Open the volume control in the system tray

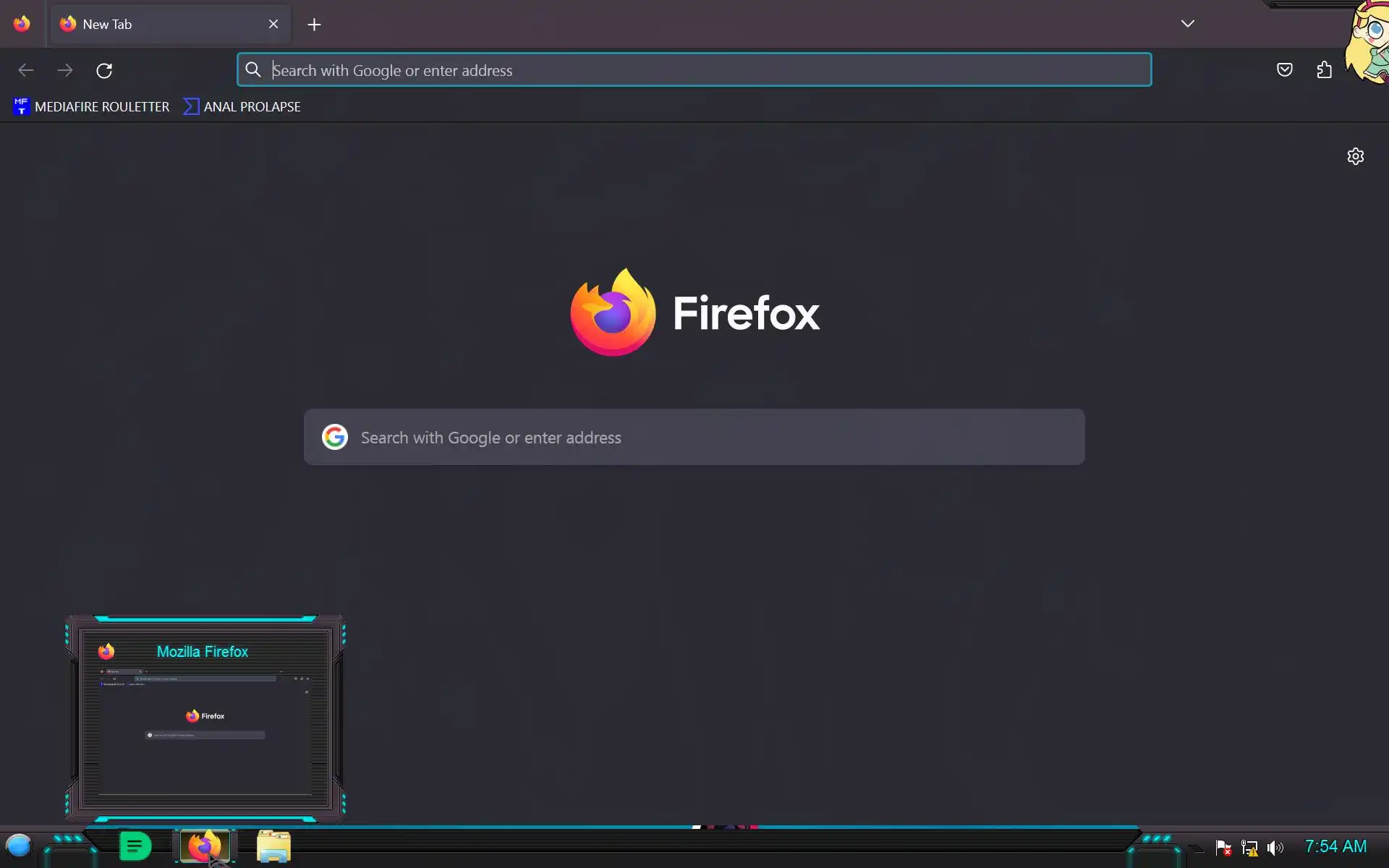1275,847
